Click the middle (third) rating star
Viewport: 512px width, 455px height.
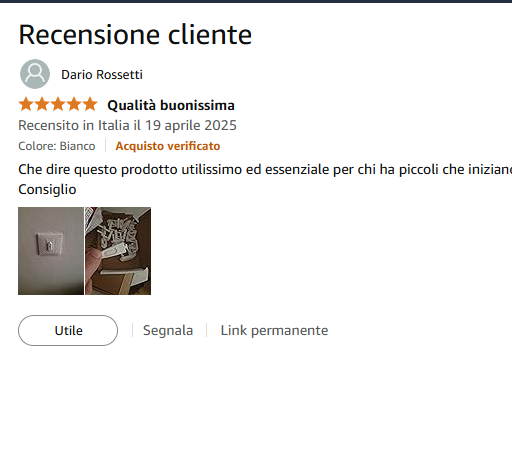[x=58, y=104]
